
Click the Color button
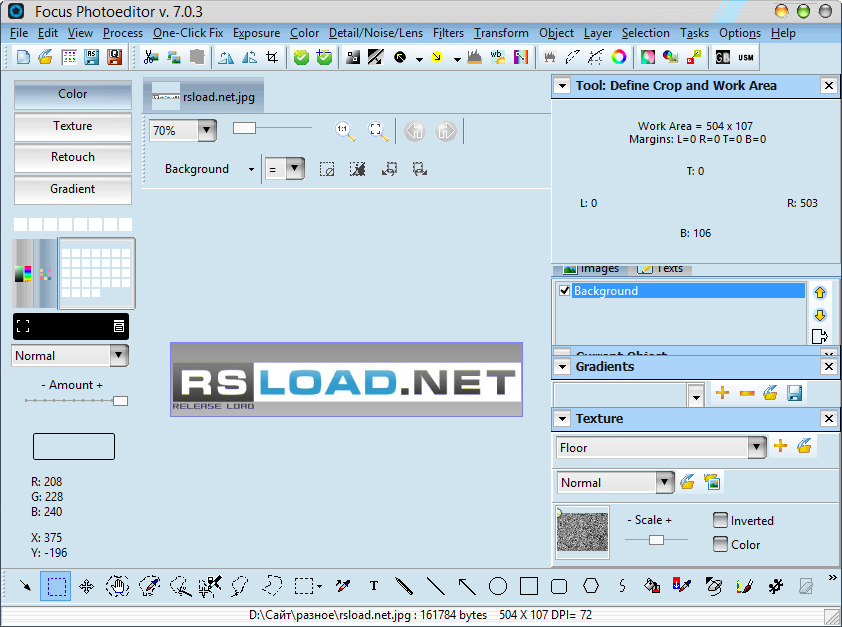pos(72,94)
